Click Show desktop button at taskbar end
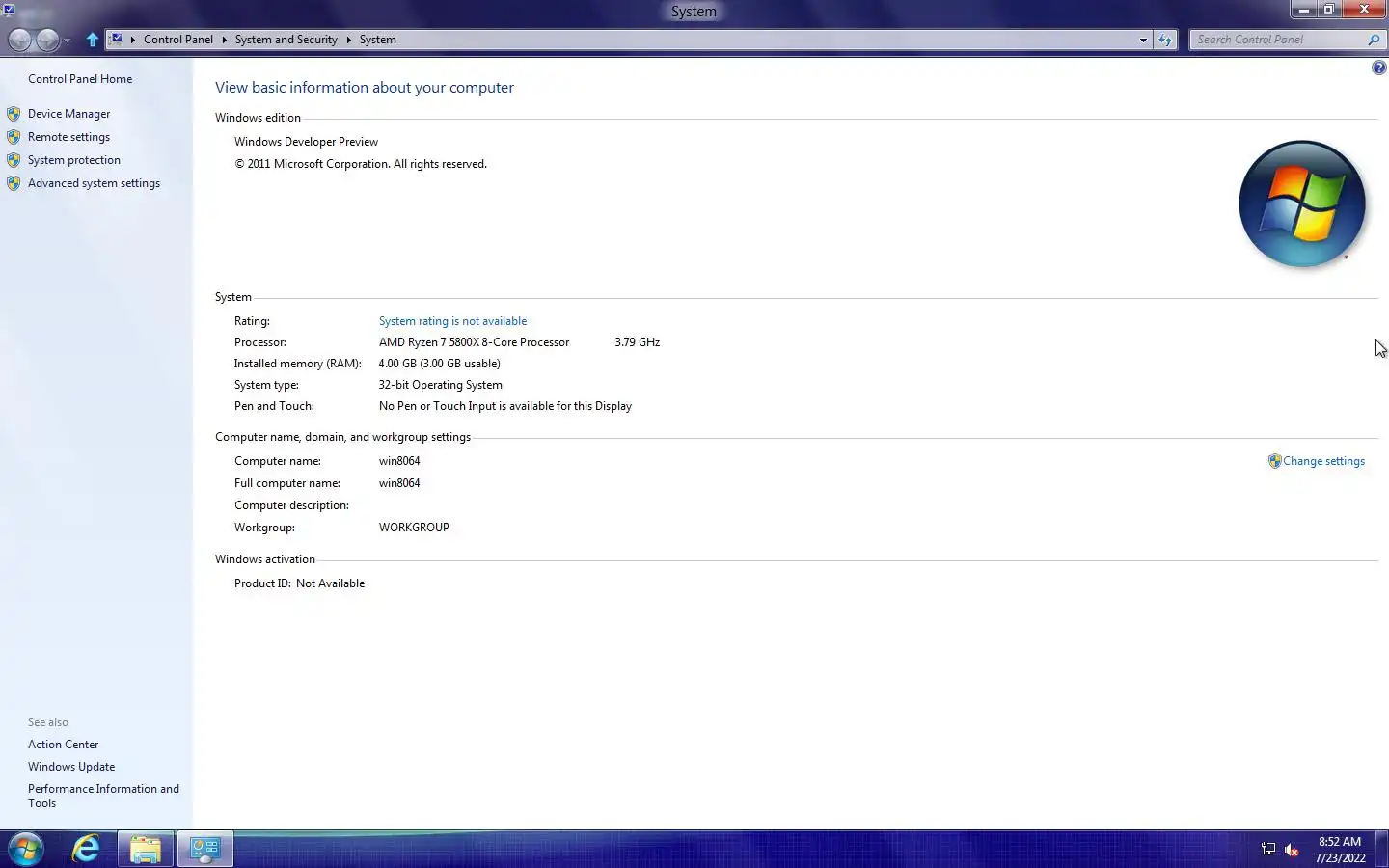1389x868 pixels. (1382, 850)
